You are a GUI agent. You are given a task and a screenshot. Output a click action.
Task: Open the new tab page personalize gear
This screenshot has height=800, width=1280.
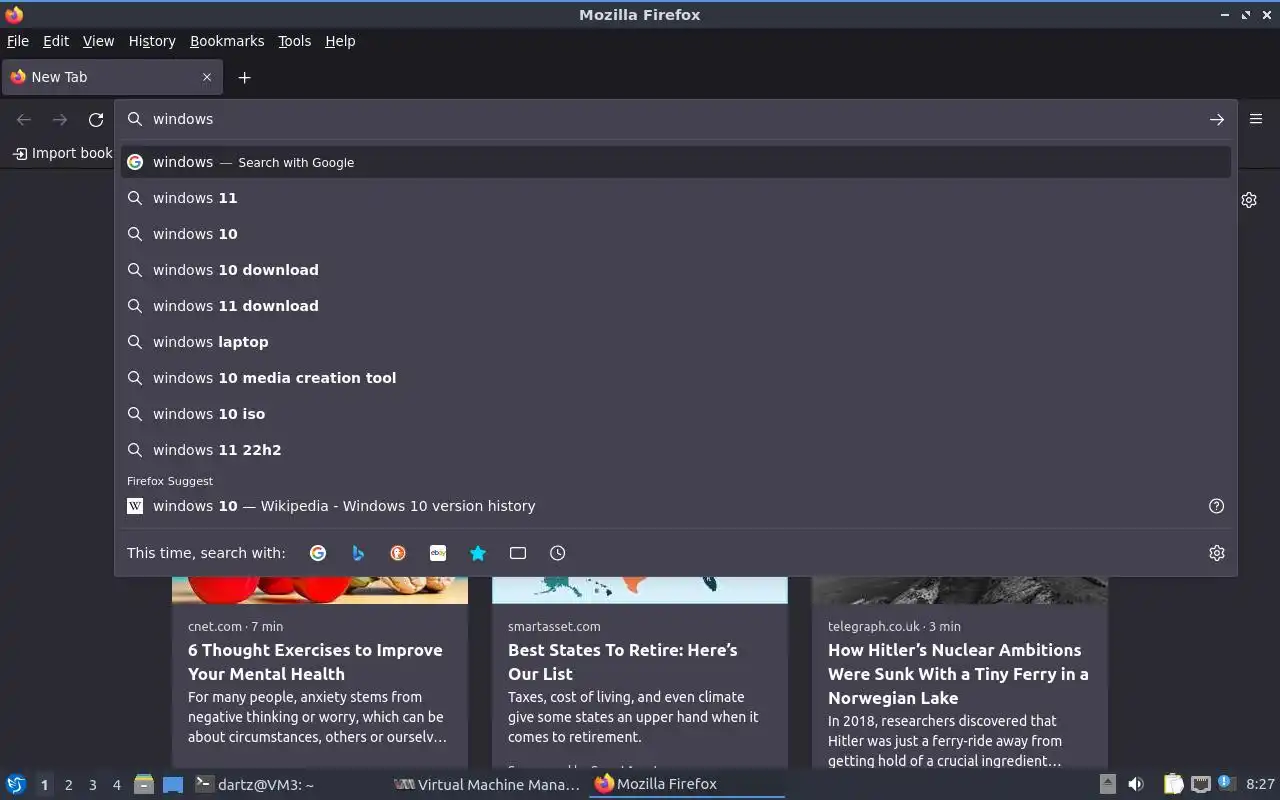coord(1249,200)
